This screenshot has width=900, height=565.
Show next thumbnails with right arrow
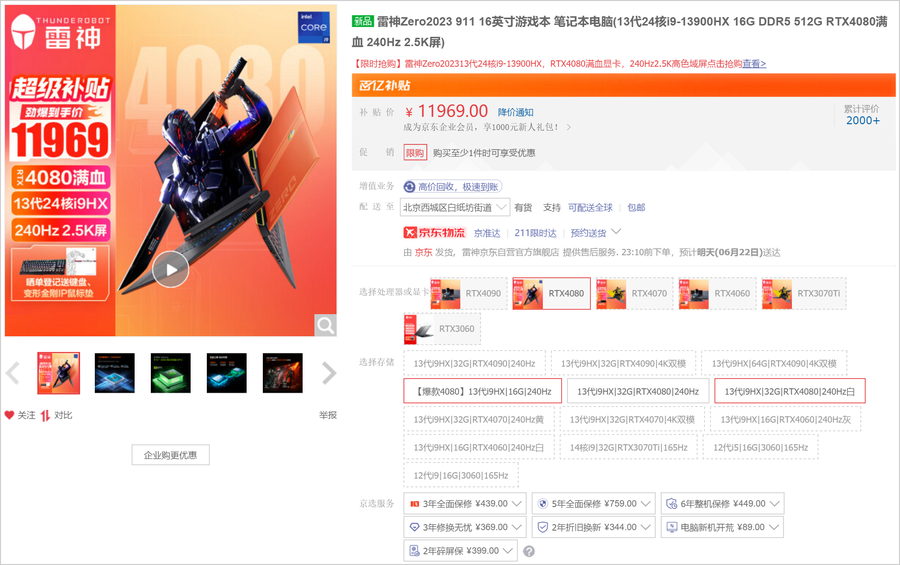pos(329,373)
